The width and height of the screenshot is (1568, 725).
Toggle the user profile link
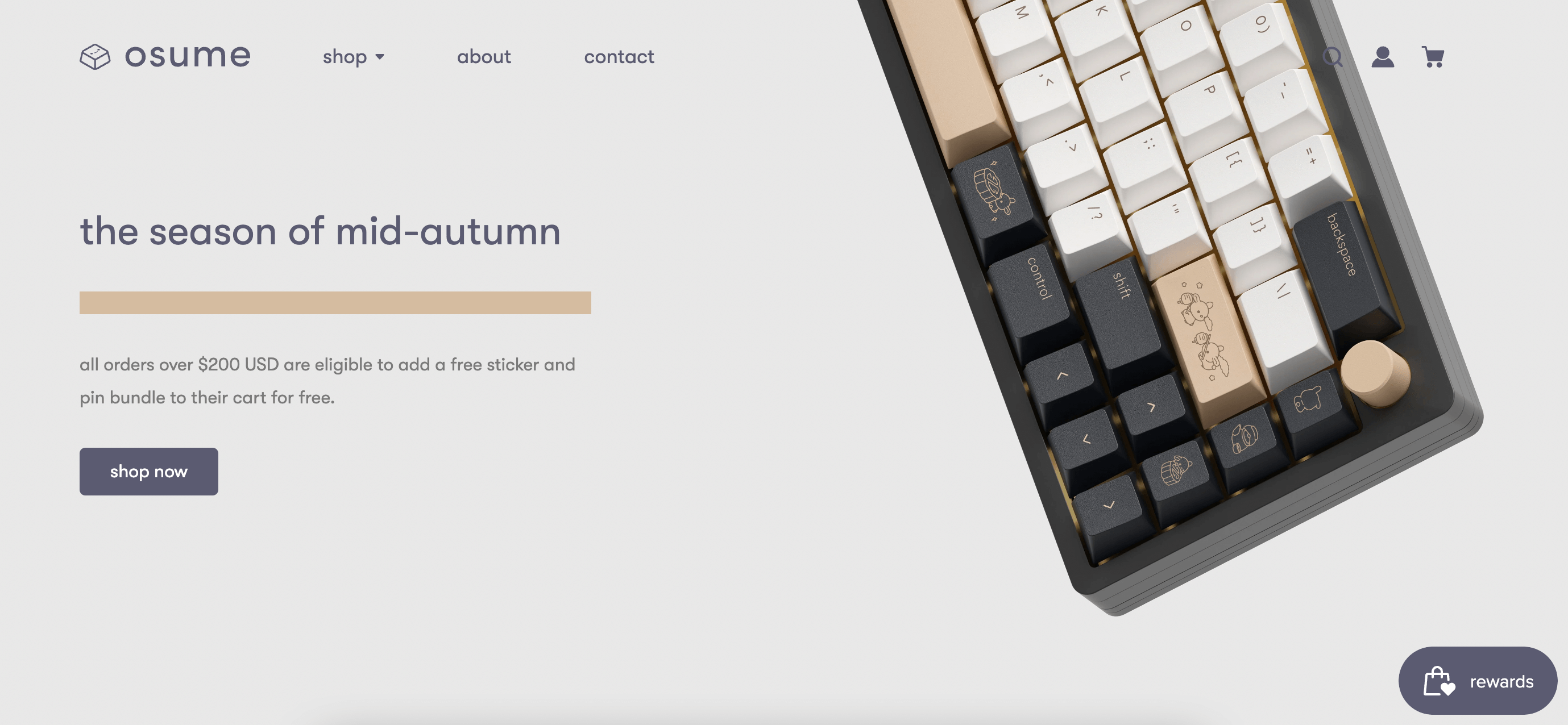point(1383,56)
